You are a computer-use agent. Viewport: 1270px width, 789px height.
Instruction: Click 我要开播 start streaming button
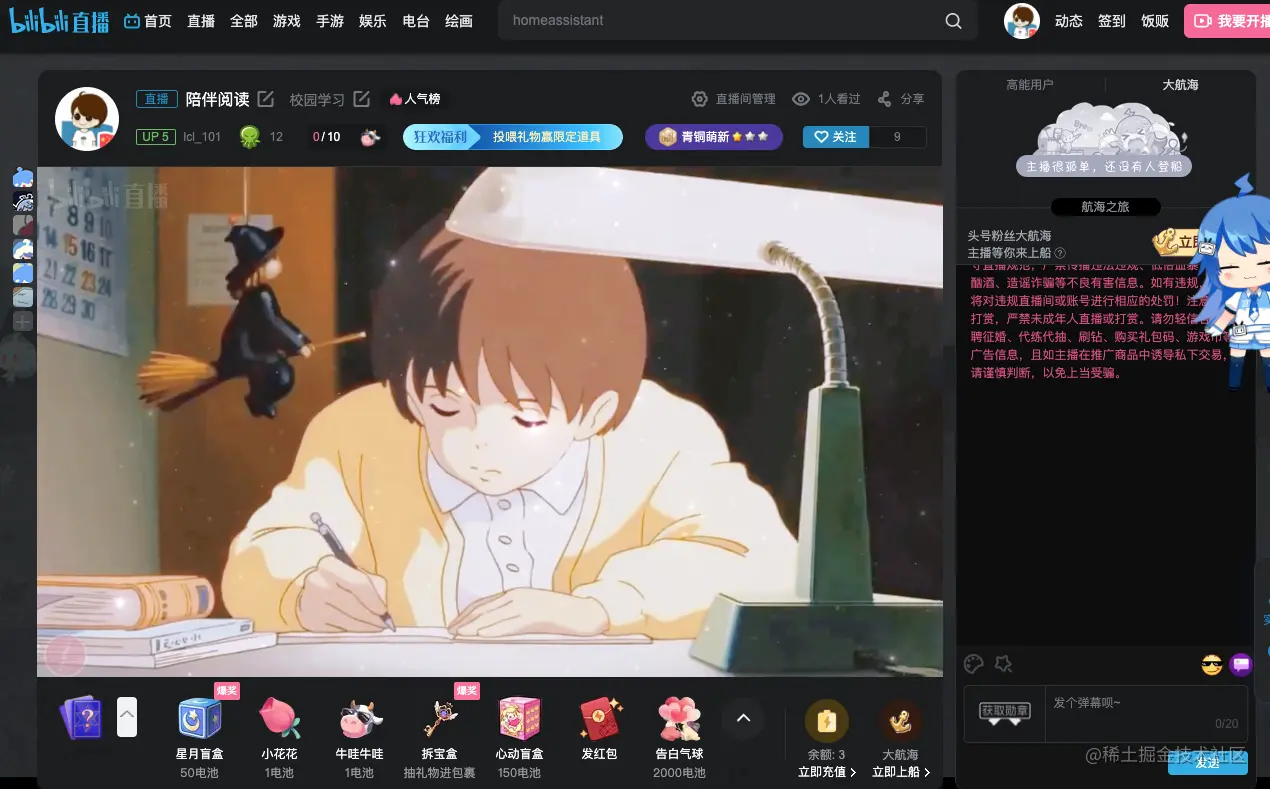click(1228, 21)
